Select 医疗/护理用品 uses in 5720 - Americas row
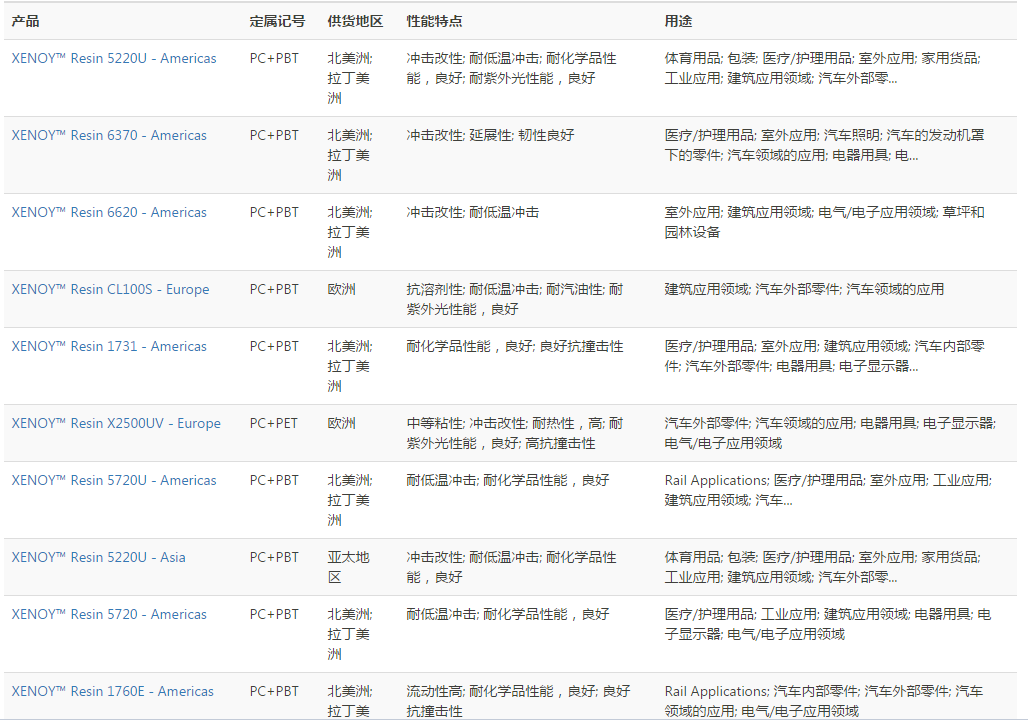The height and width of the screenshot is (720, 1028). 828,624
